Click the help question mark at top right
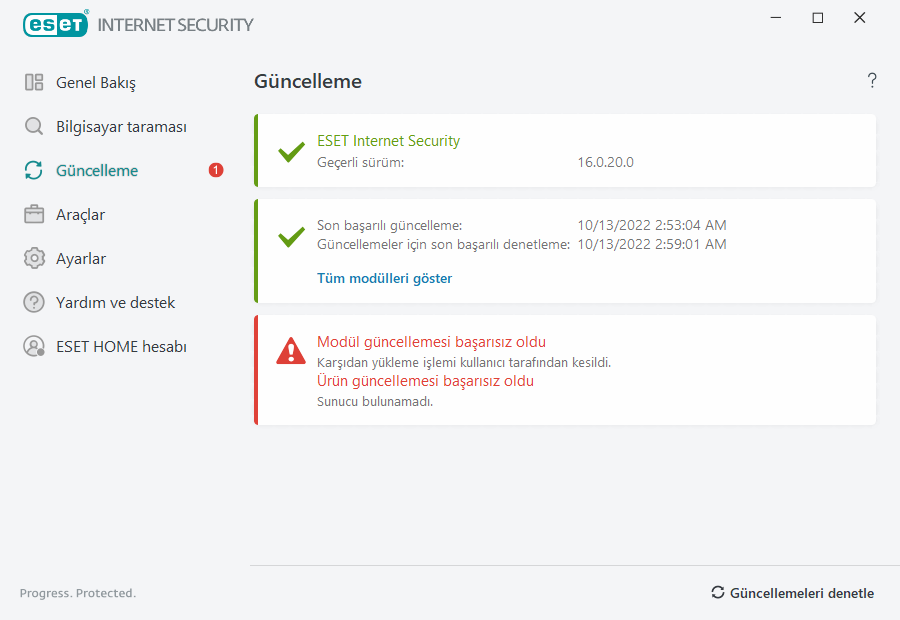 (872, 81)
